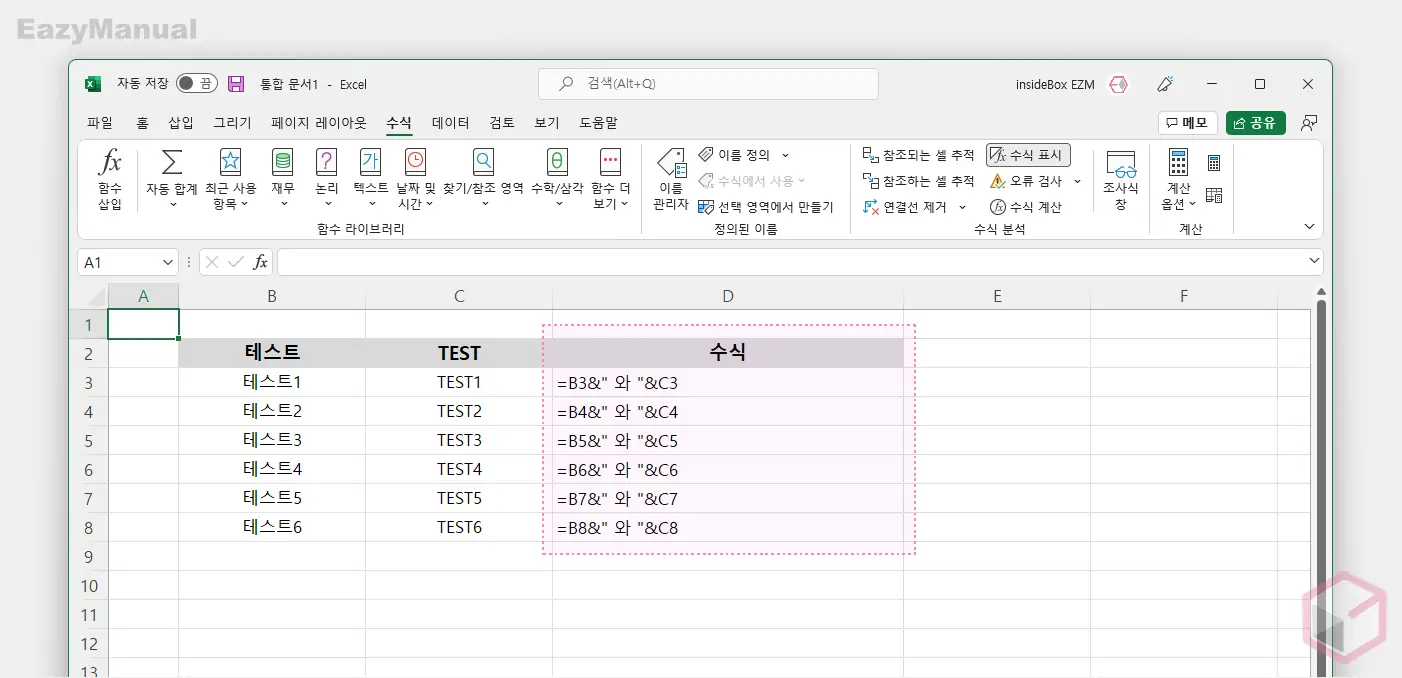The width and height of the screenshot is (1402, 678).
Task: Open Calculation Options (계산 옵션)
Action: point(1178,180)
